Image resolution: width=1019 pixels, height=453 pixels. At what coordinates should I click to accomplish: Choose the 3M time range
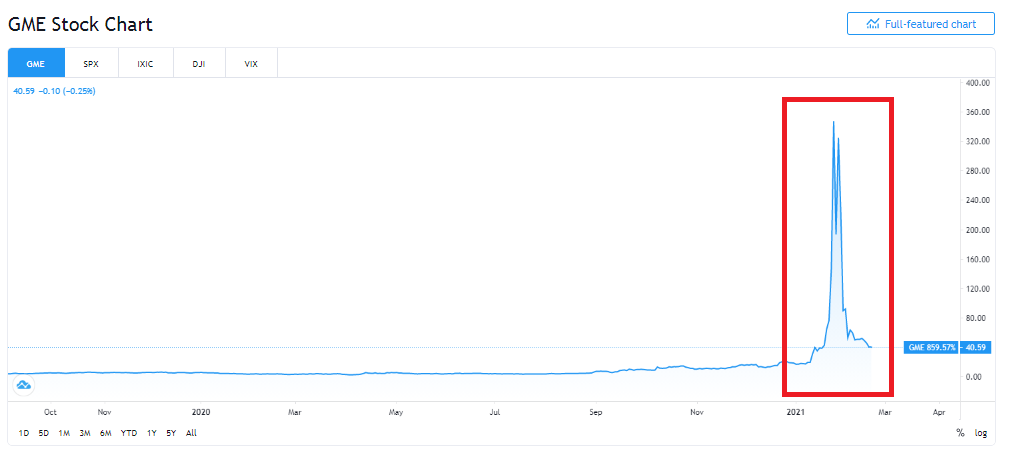pyautogui.click(x=84, y=433)
